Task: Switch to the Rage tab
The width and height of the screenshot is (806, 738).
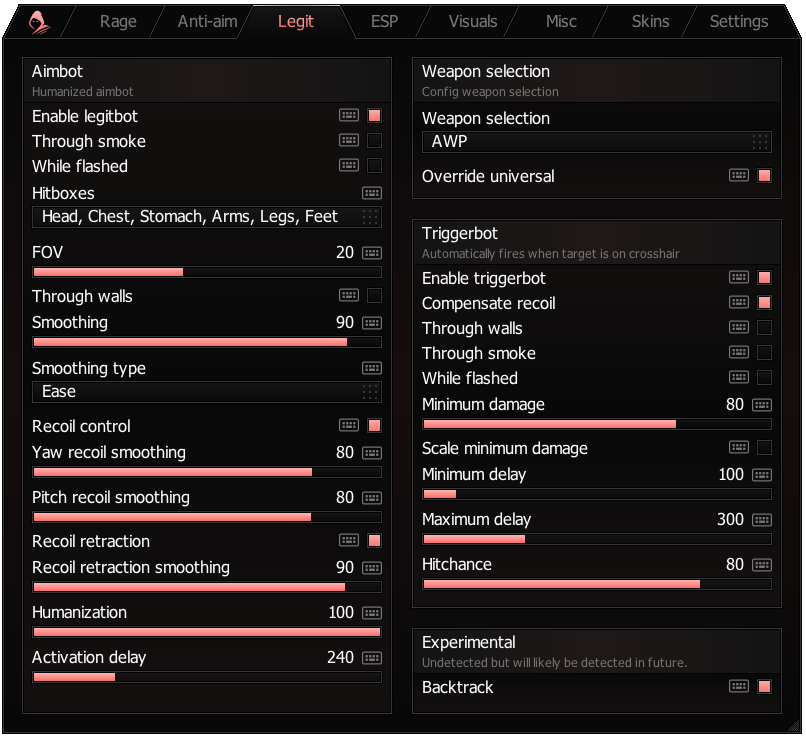Action: point(118,21)
